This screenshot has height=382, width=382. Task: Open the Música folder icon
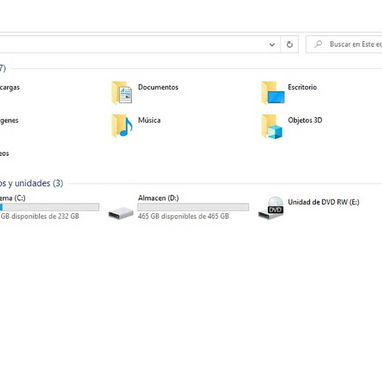[x=122, y=126]
